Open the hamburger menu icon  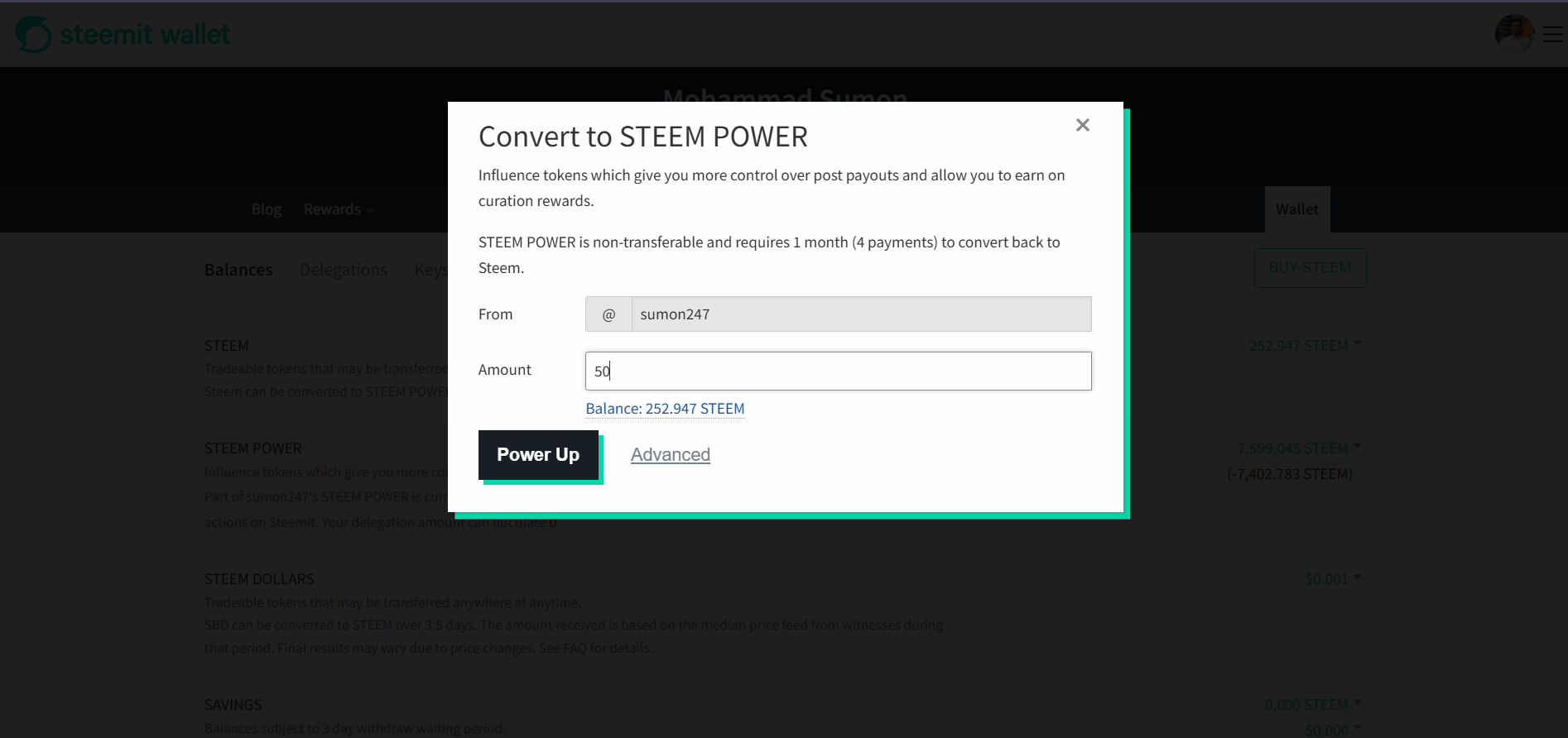(x=1553, y=34)
